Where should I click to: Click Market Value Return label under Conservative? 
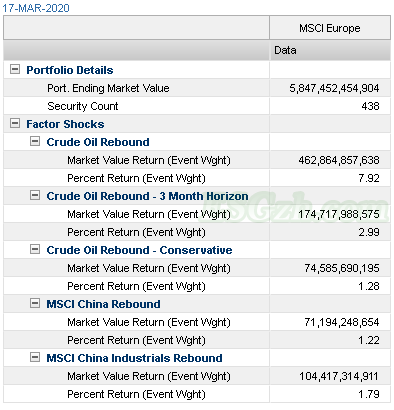(149, 268)
